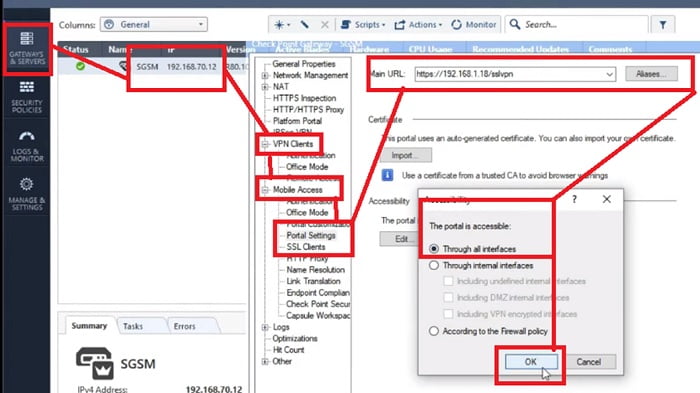The image size is (700, 393).
Task: Select Name Resolution tree item
Action: coord(315,270)
